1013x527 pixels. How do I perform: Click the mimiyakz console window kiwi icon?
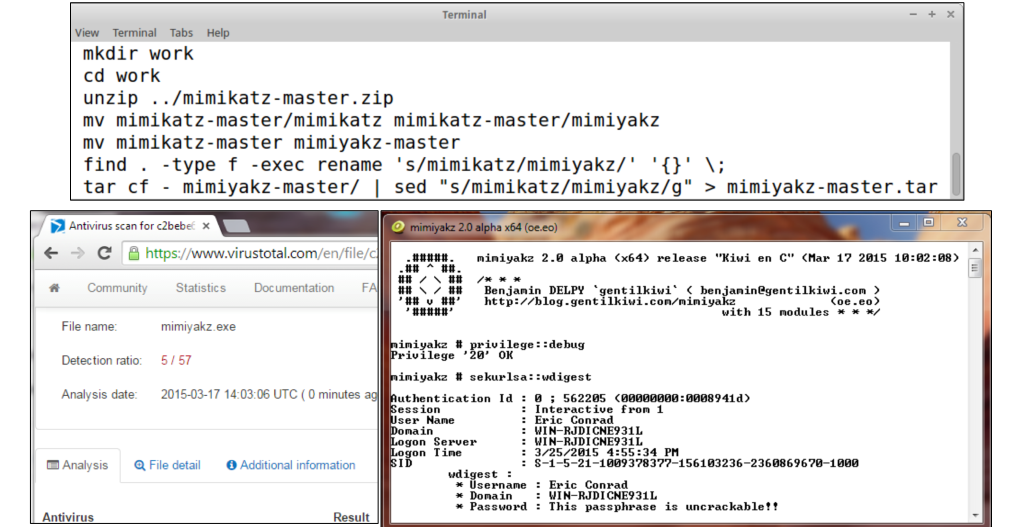[398, 227]
